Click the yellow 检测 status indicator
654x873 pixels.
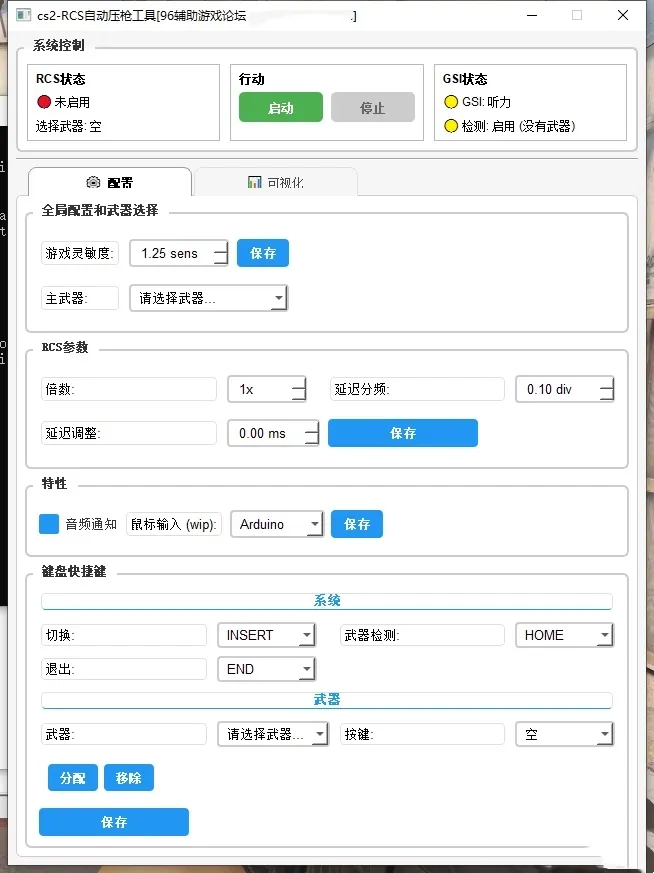451,126
